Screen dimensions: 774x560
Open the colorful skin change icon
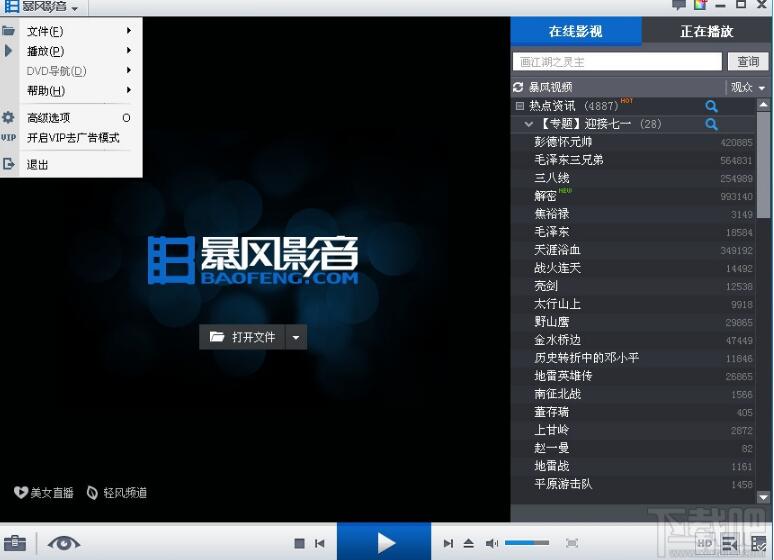[x=700, y=4]
